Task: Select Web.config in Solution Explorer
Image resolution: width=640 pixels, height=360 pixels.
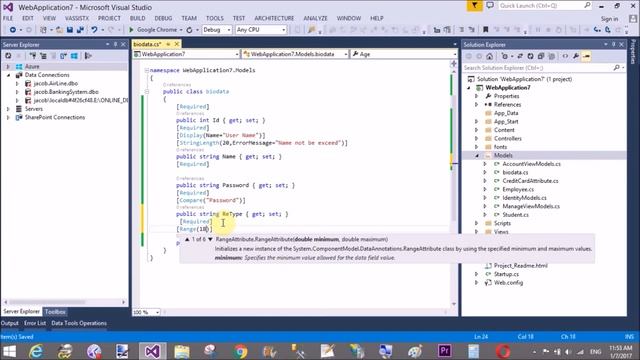Action: pos(508,282)
